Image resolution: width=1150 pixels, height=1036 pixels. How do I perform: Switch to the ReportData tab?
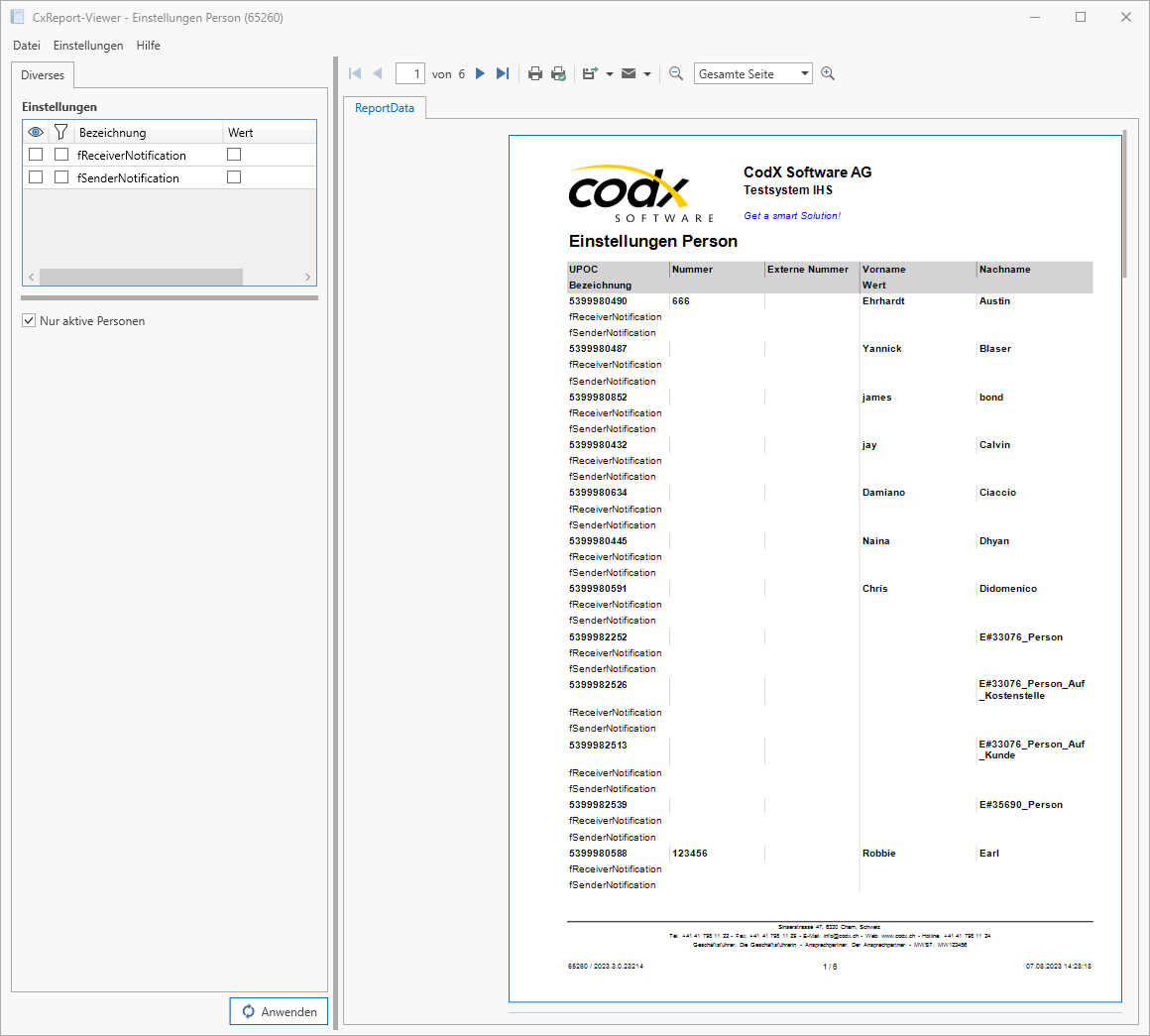coord(385,108)
